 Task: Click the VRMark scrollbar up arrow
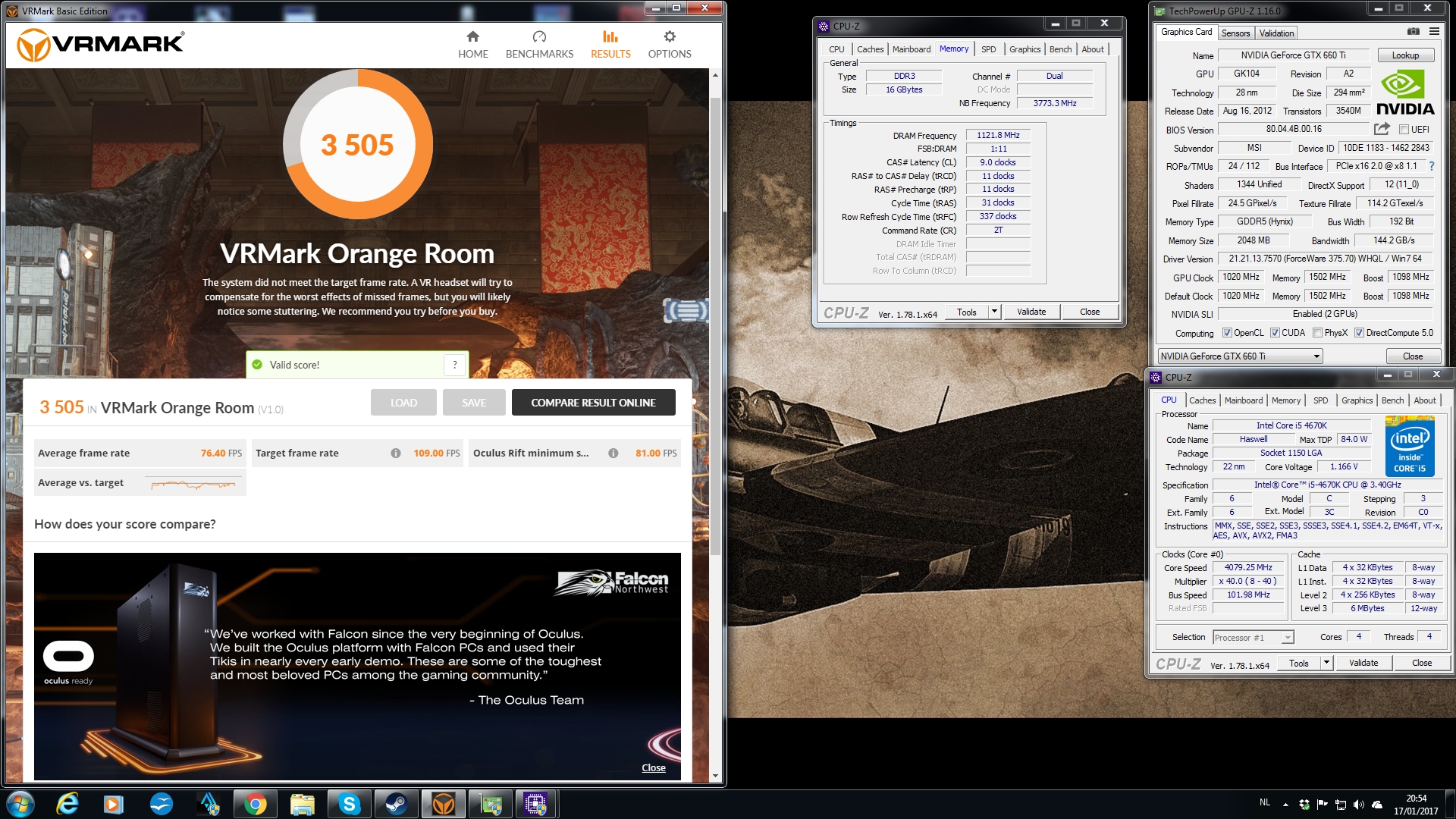tap(715, 75)
